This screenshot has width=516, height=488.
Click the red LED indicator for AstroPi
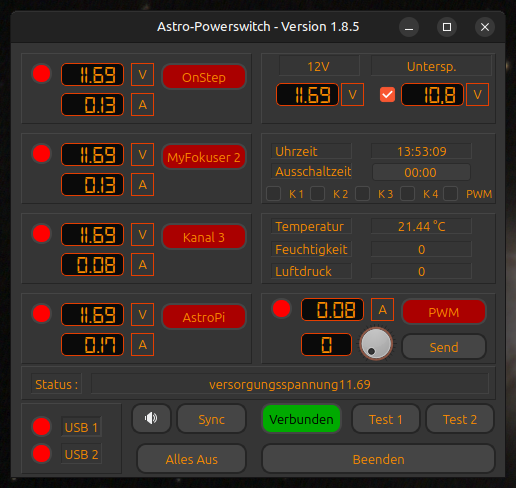41,314
